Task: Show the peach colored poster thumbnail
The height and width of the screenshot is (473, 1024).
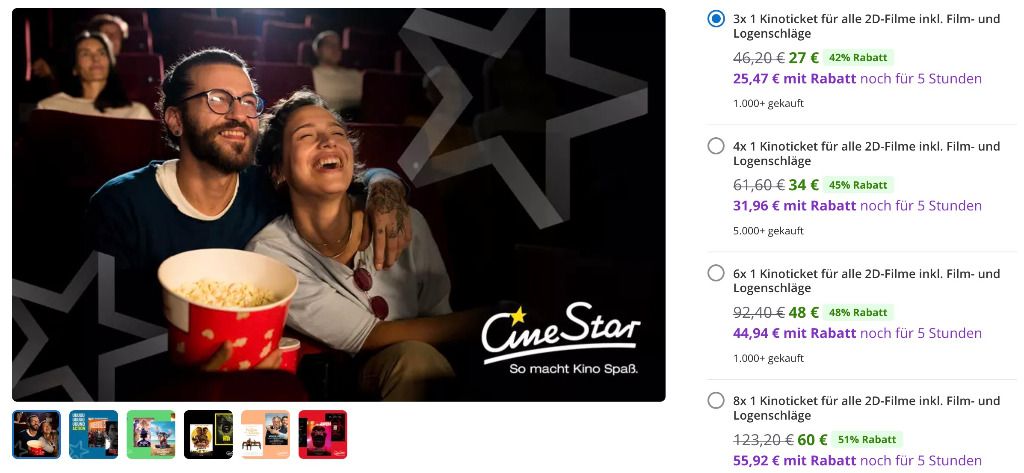Action: coord(265,434)
